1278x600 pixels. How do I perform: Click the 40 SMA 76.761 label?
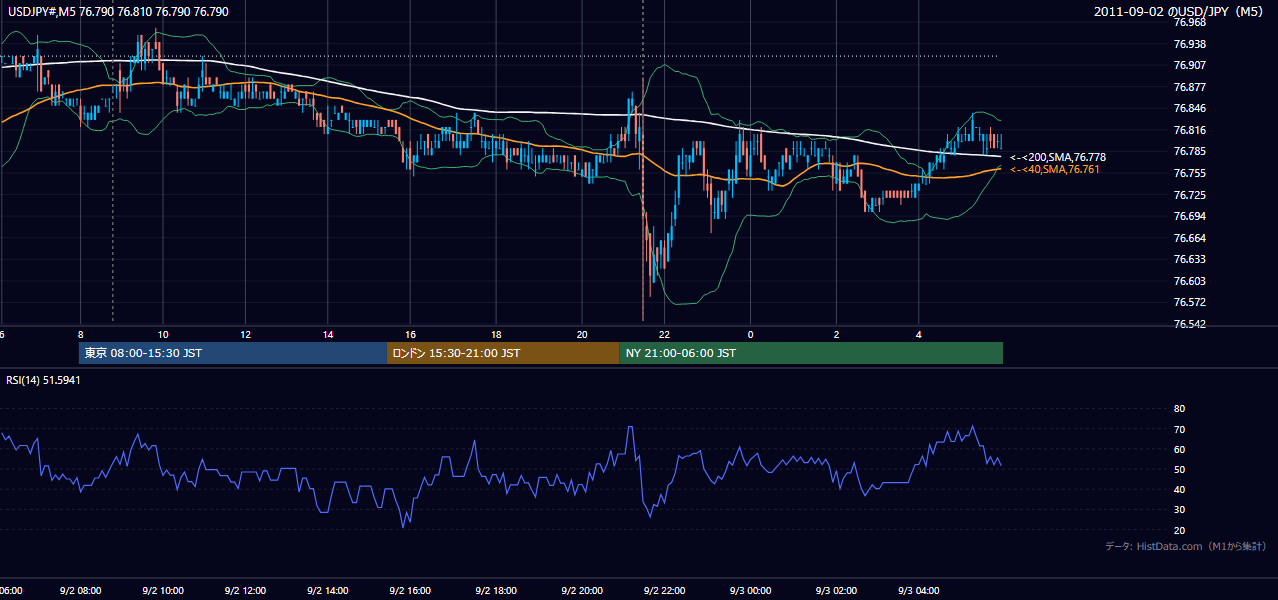click(1055, 170)
